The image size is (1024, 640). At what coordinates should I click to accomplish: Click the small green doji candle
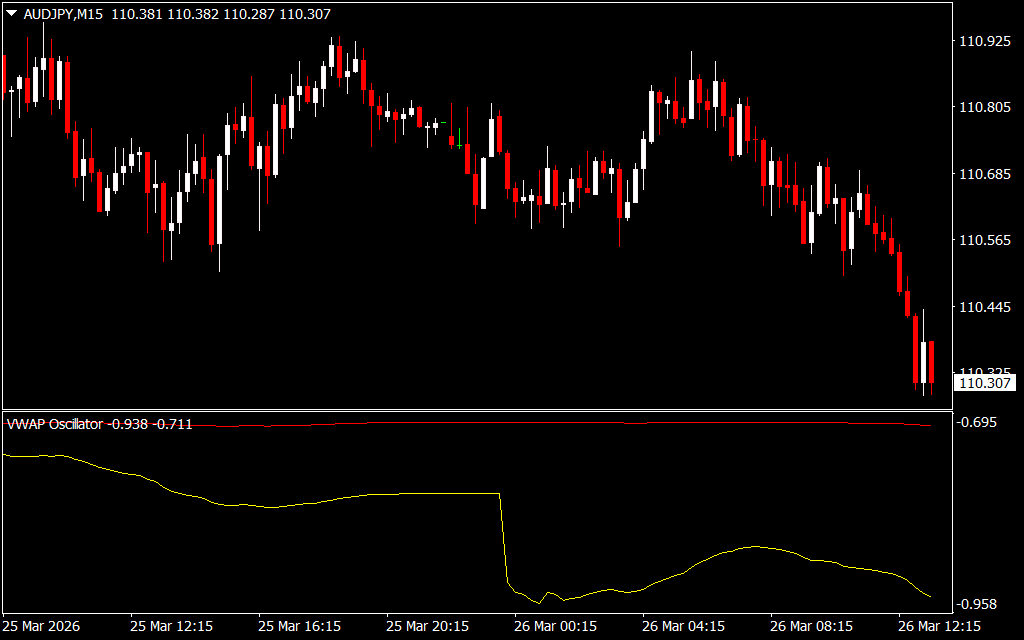pos(442,122)
